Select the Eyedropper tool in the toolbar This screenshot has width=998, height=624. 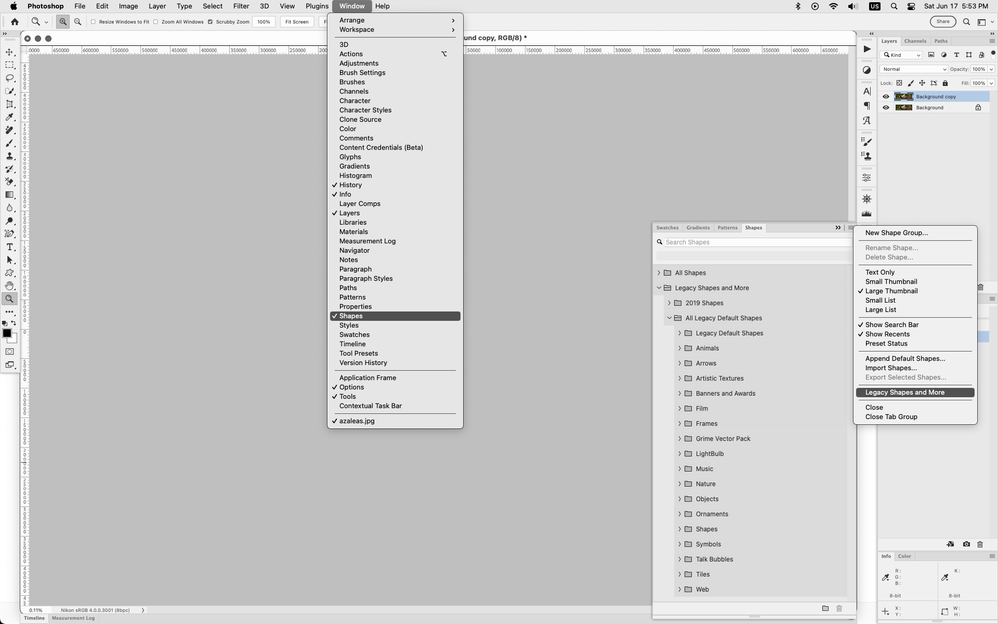coord(10,117)
